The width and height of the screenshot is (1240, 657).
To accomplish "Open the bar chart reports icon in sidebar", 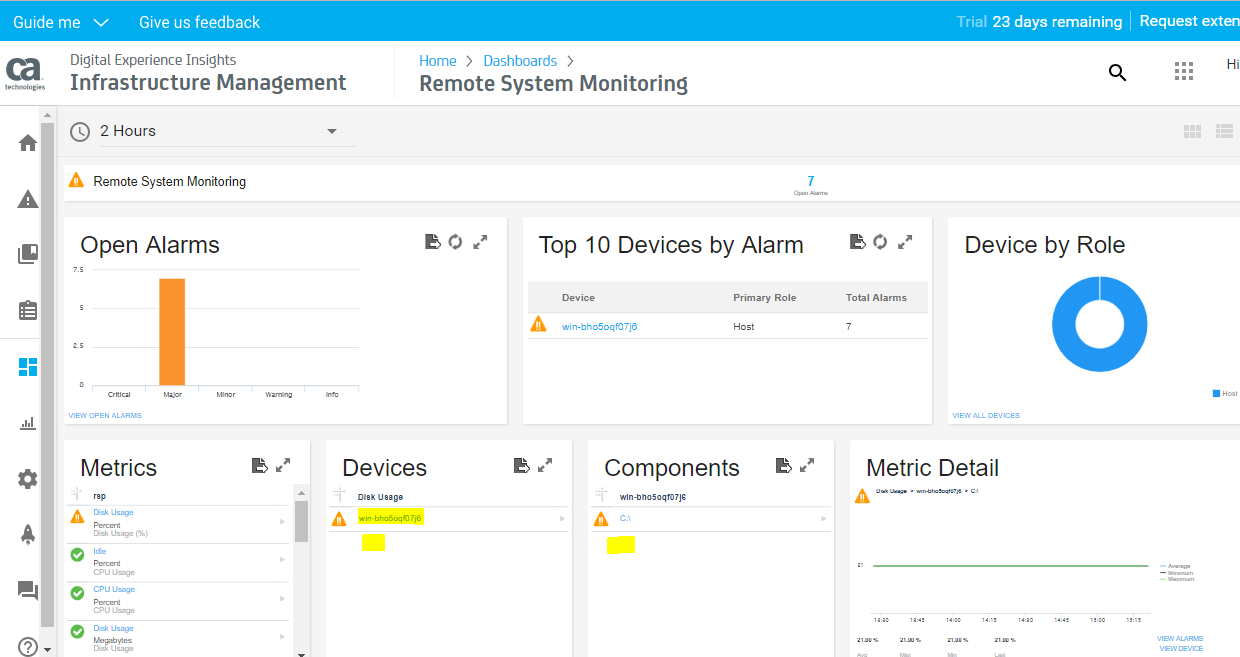I will [28, 424].
